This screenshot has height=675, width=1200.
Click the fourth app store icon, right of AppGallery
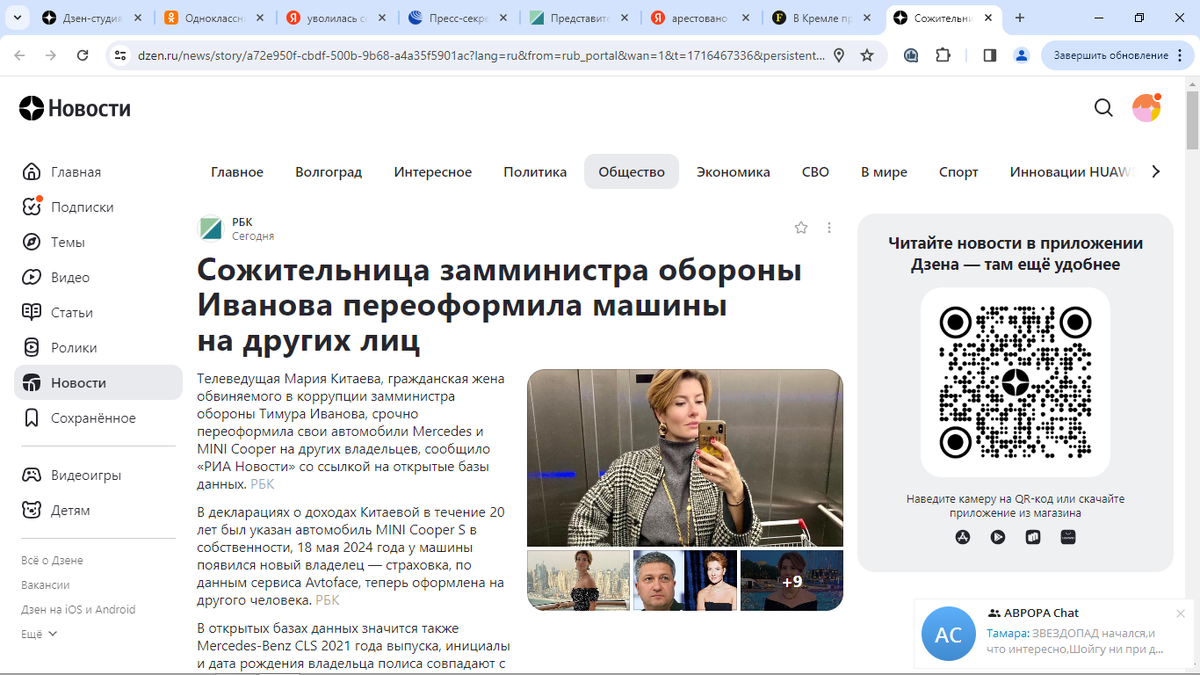[x=1068, y=537]
